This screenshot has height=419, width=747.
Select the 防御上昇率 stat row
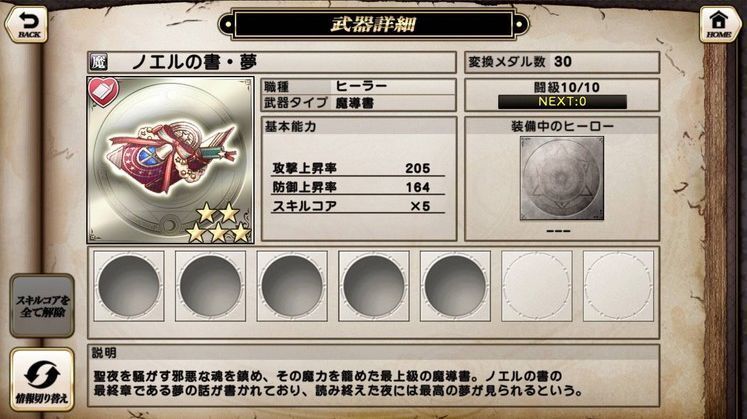(357, 187)
